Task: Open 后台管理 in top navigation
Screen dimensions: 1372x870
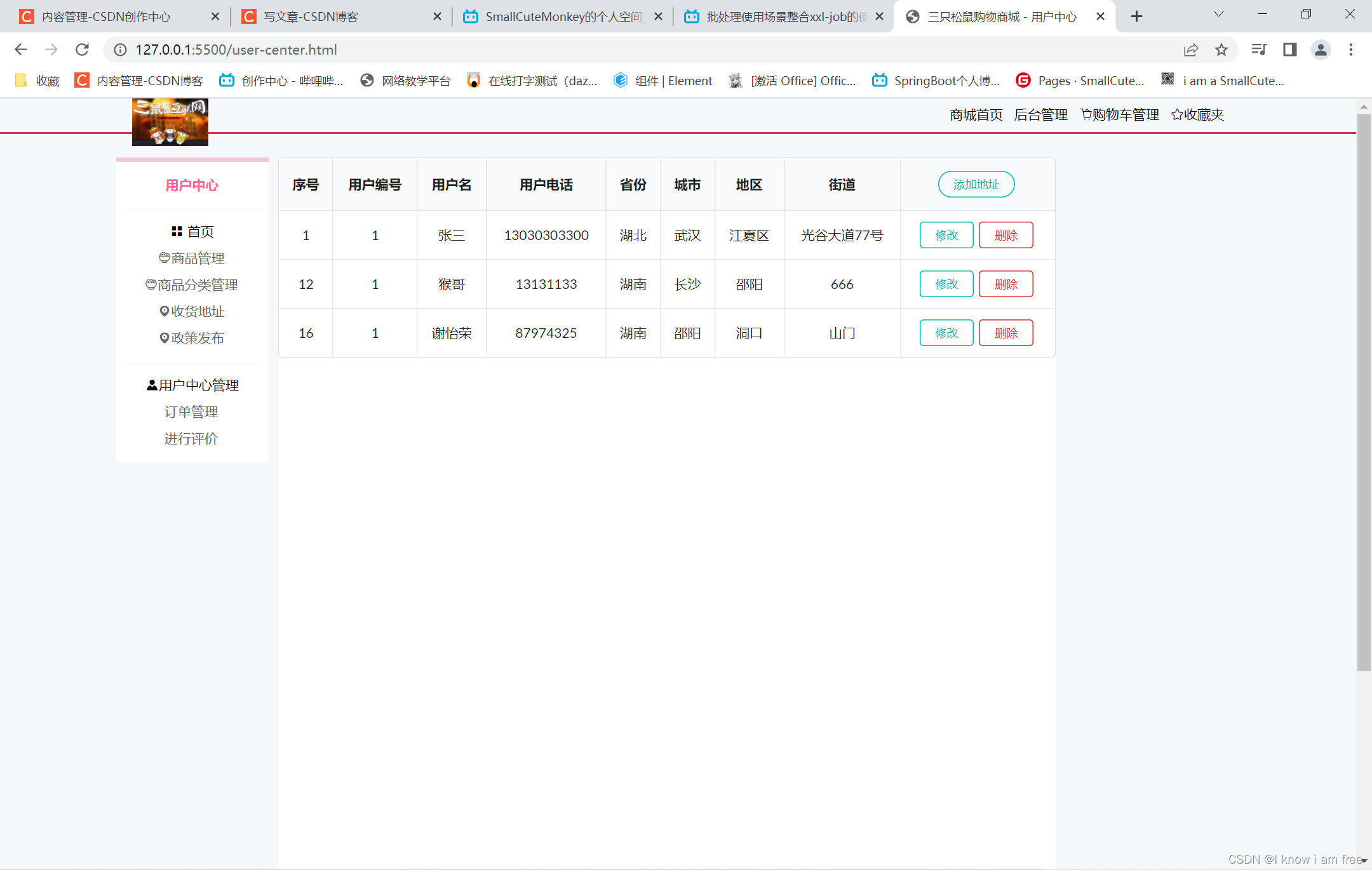Action: (x=1040, y=115)
